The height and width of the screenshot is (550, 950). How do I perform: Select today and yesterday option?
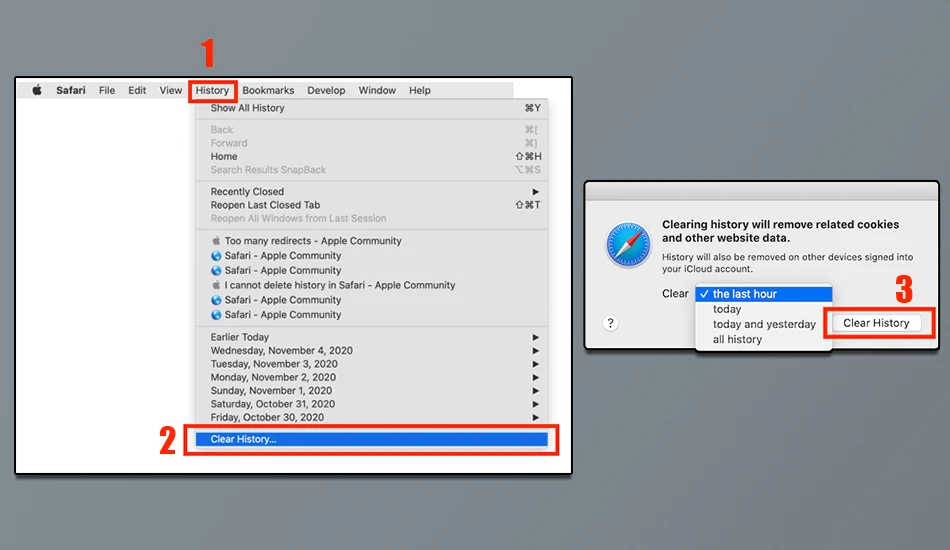click(764, 324)
